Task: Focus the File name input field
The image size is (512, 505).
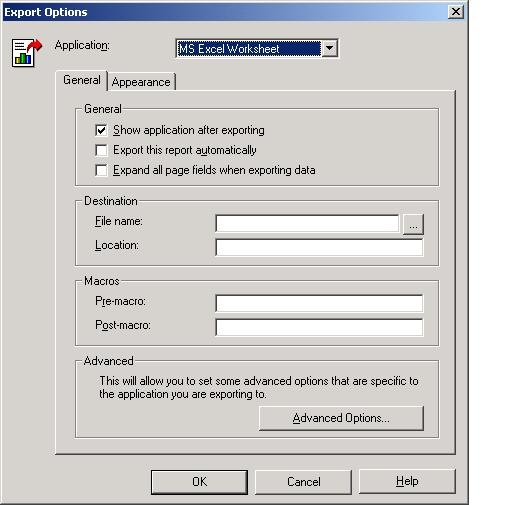Action: click(307, 223)
